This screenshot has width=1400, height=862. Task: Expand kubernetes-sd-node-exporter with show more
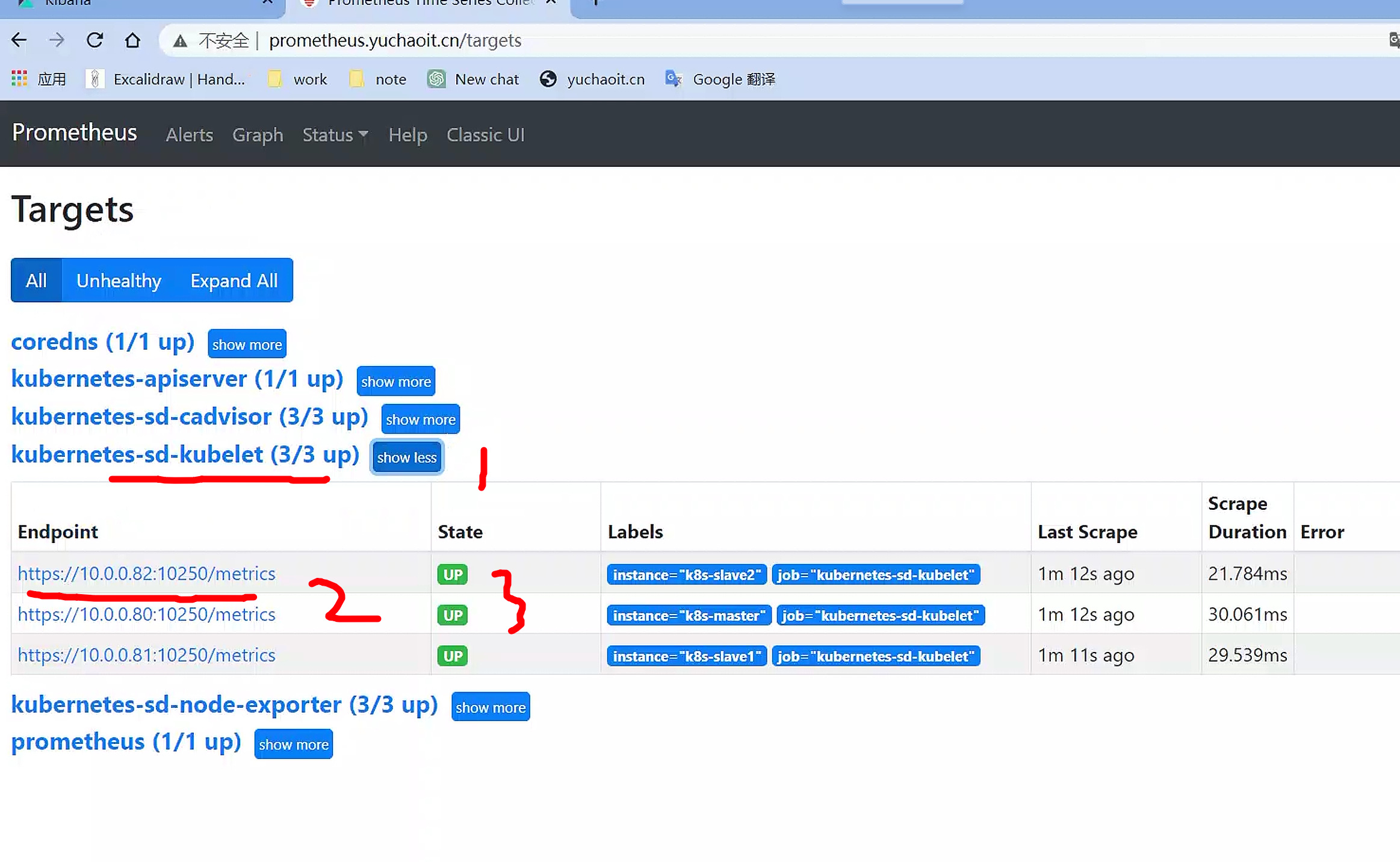pos(490,707)
